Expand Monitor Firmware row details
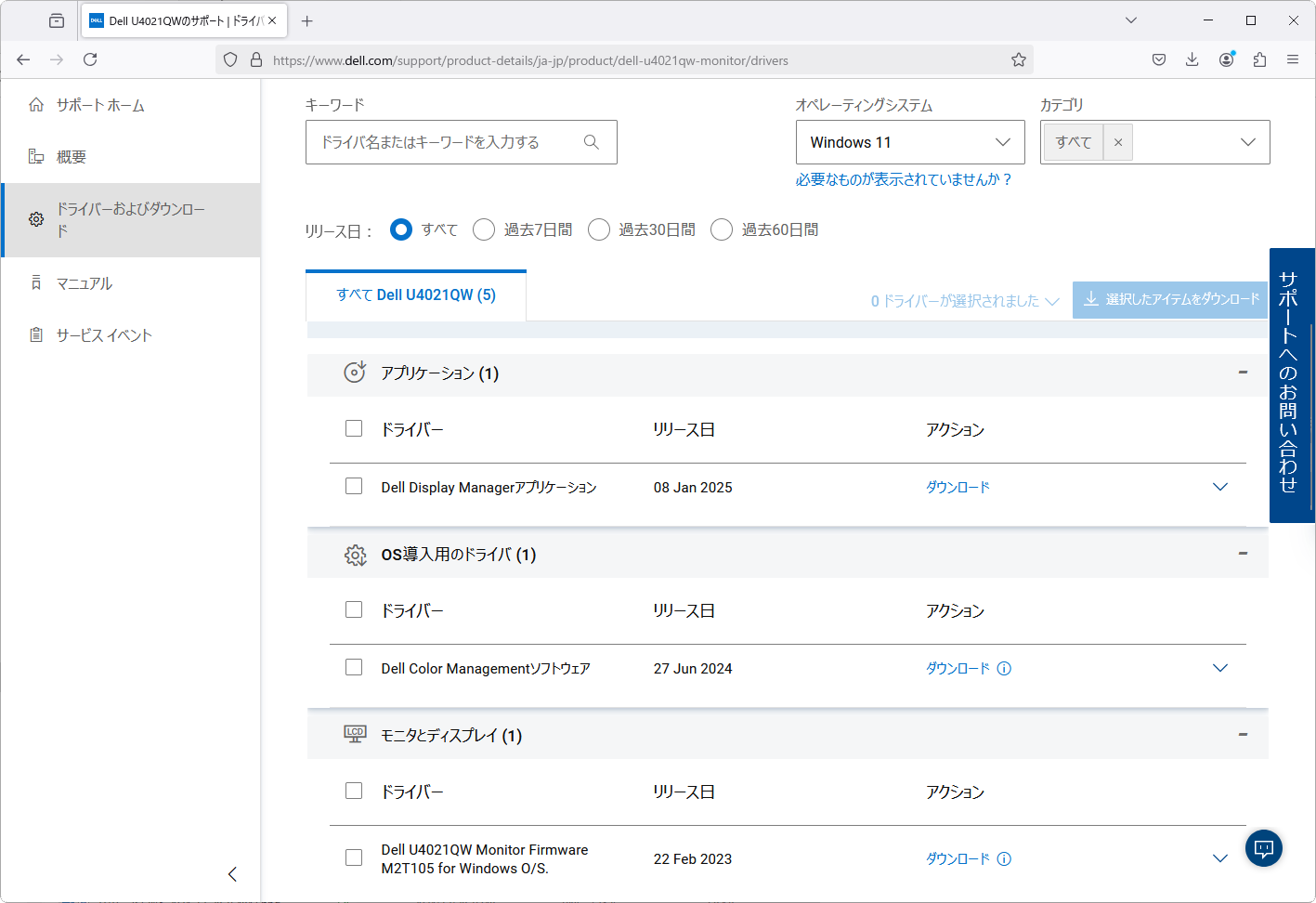The width and height of the screenshot is (1316, 903). click(1220, 858)
